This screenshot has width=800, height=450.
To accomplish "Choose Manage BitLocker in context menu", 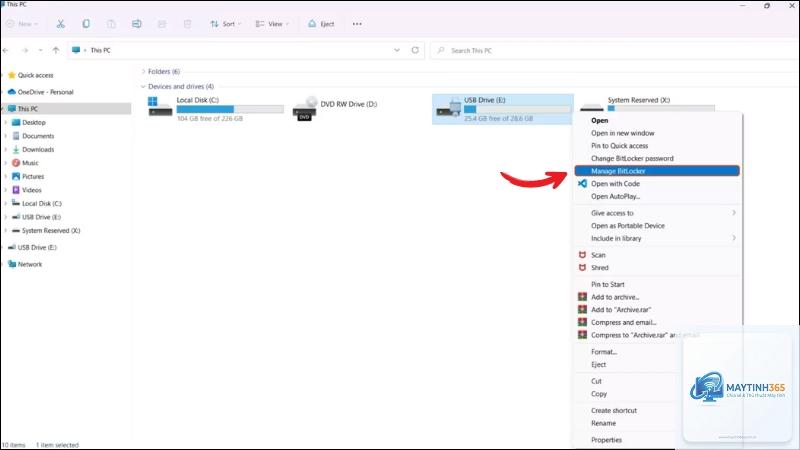I will (657, 171).
